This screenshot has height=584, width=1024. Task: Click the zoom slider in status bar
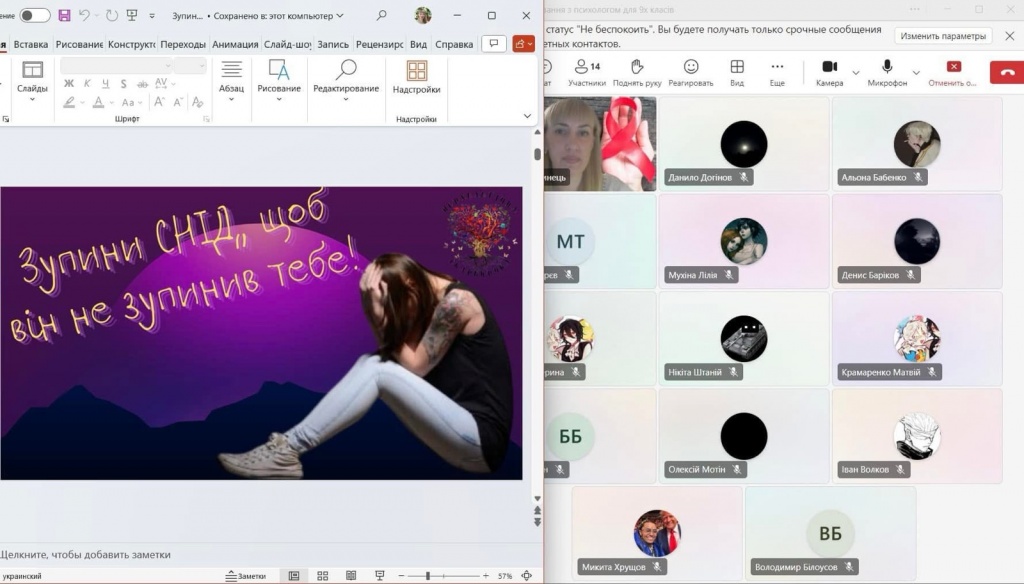(x=427, y=576)
